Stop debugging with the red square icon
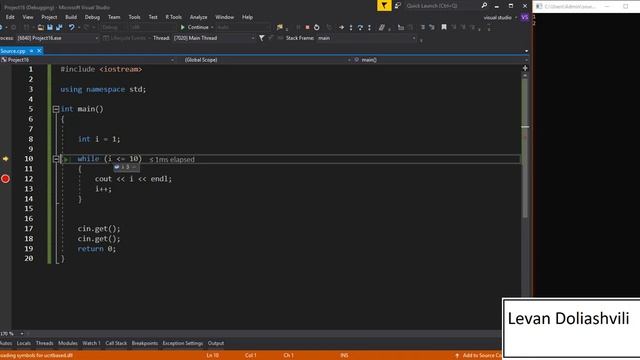 click(307, 27)
